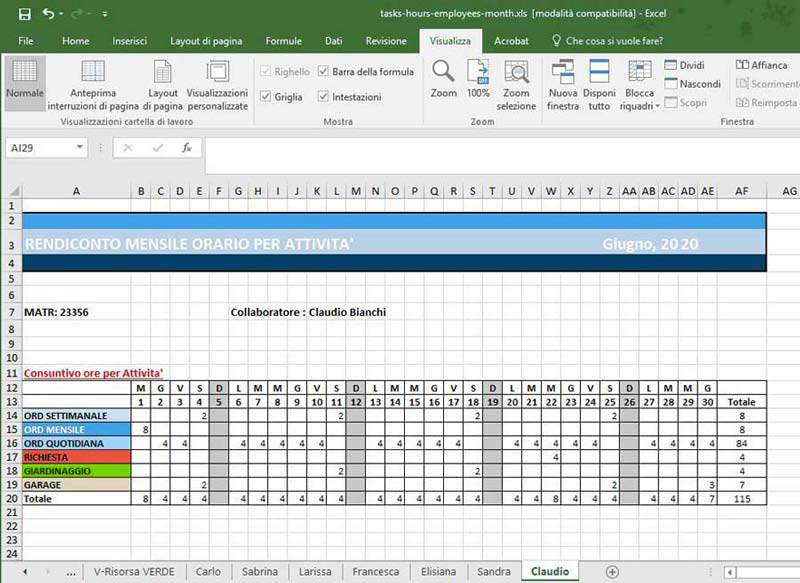Click the red RICHIESTA cell

pos(77,457)
